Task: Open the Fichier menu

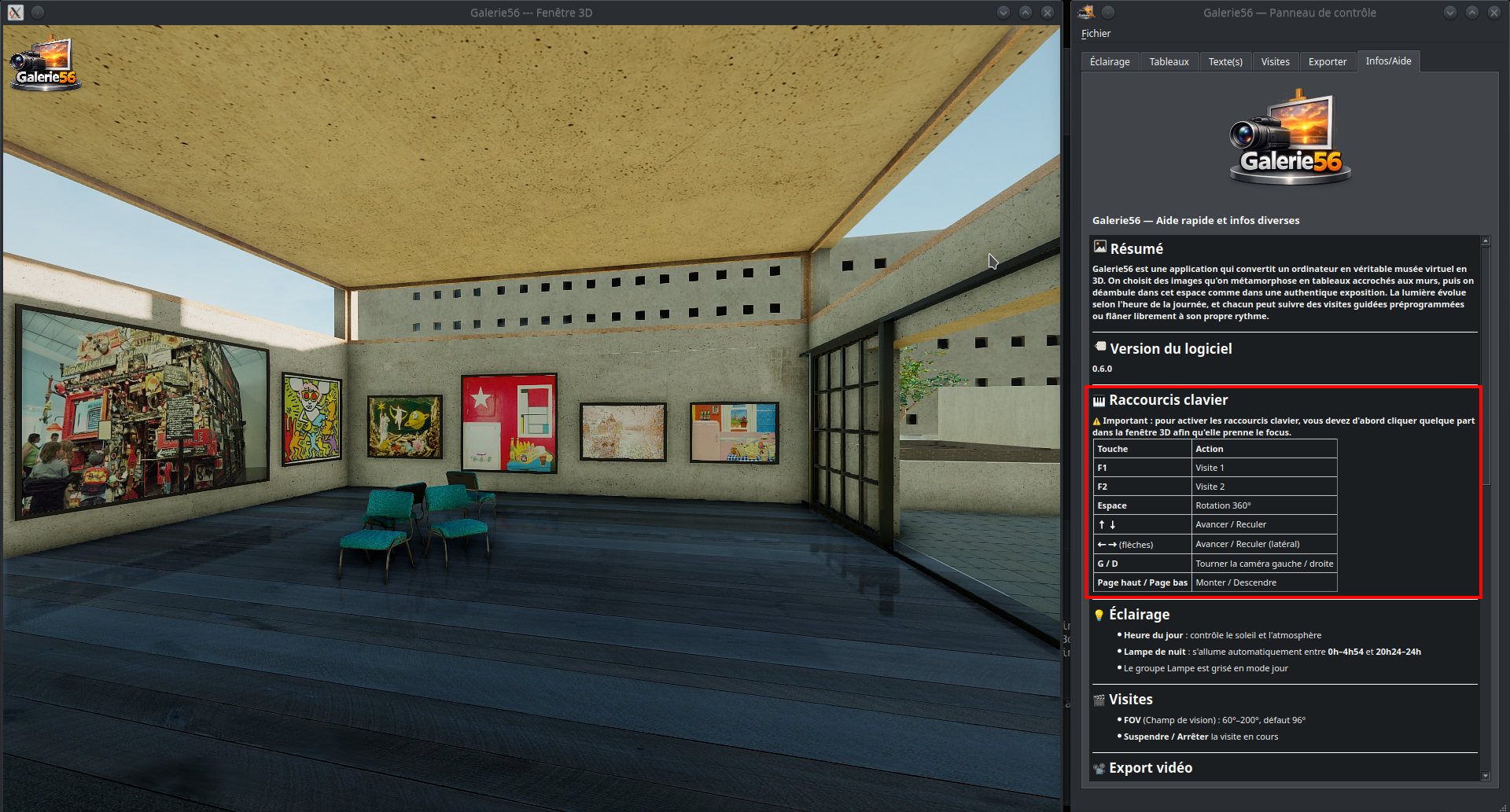Action: point(1096,34)
